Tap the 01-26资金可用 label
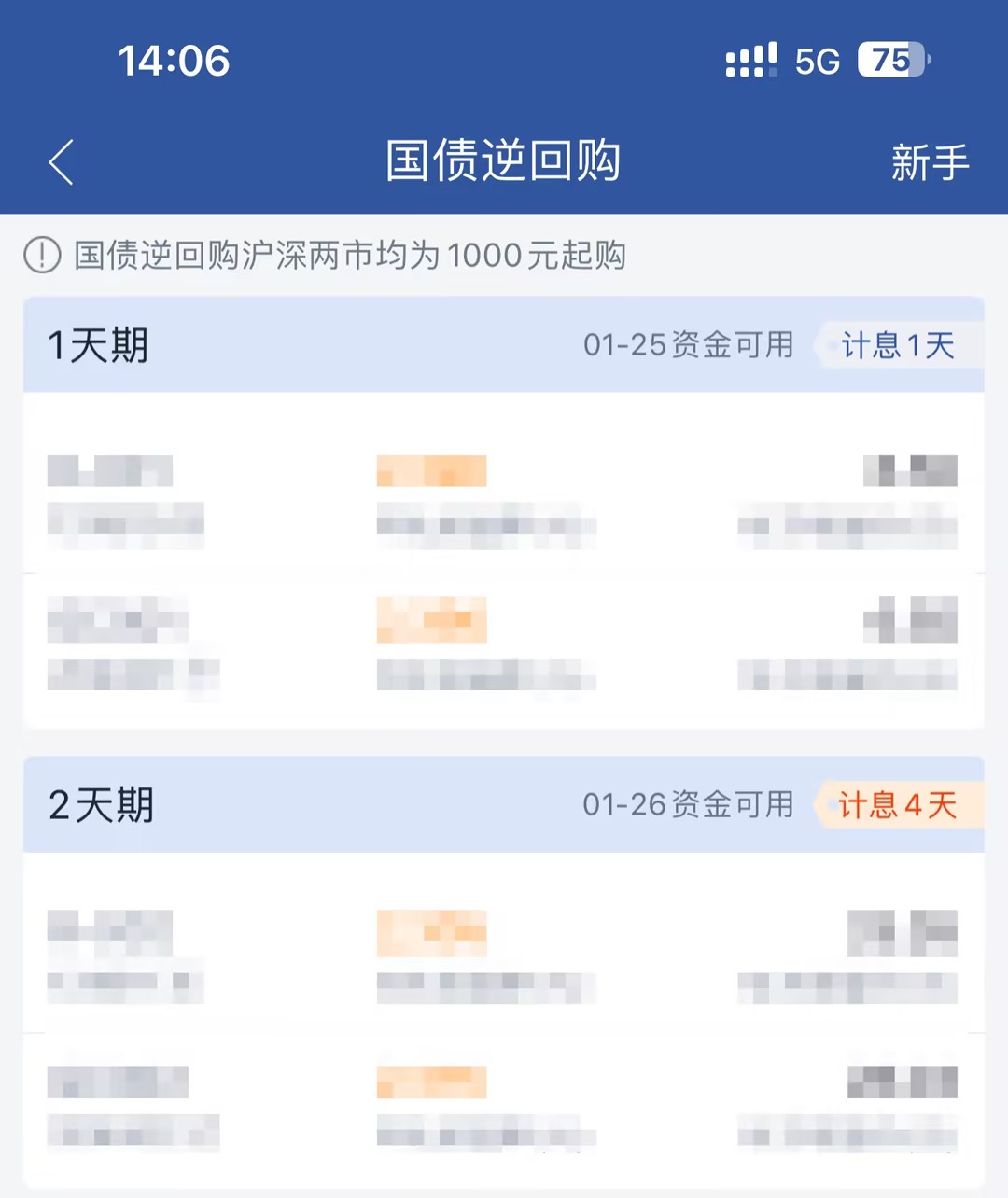The width and height of the screenshot is (1008, 1198). point(689,804)
